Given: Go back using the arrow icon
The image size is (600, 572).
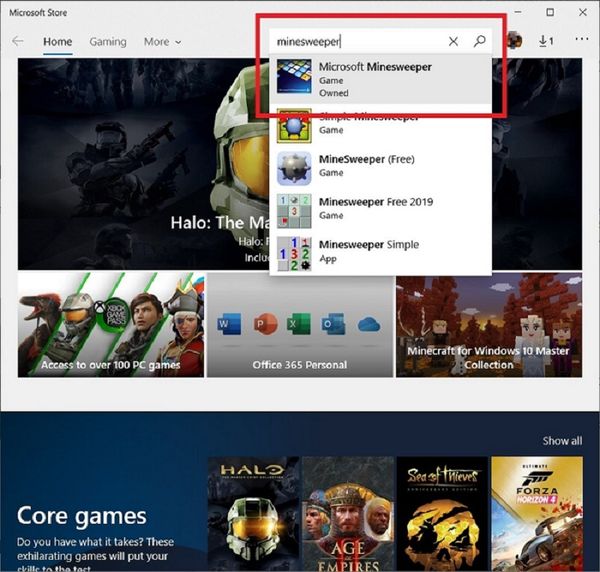Looking at the screenshot, I should tap(17, 41).
